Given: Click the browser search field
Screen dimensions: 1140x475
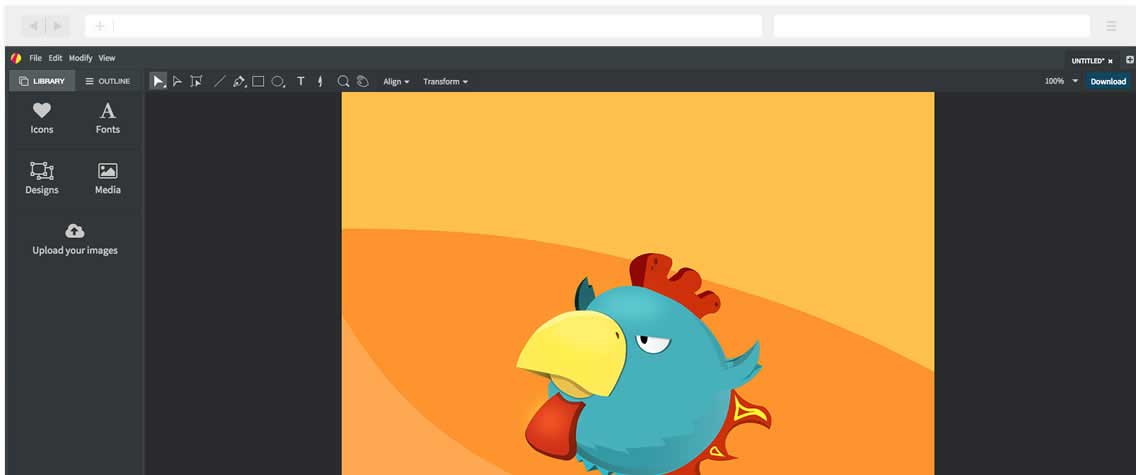Looking at the screenshot, I should pos(932,26).
